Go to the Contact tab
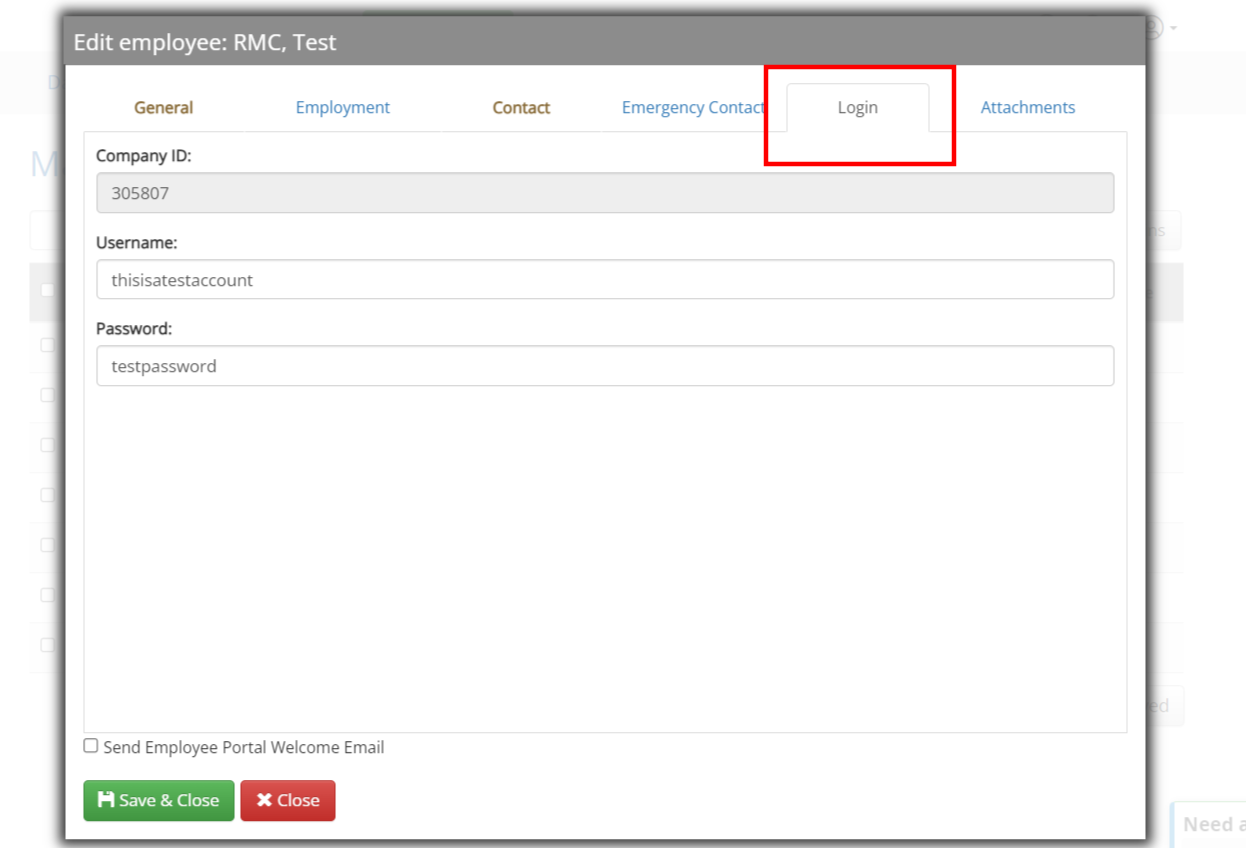The height and width of the screenshot is (848, 1246). (521, 108)
